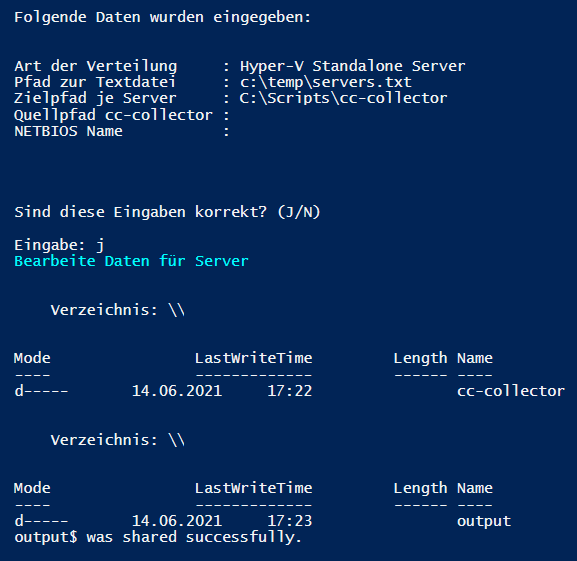This screenshot has width=577, height=561.
Task: Click the 'Art der Verteilung' label
Action: (x=96, y=67)
